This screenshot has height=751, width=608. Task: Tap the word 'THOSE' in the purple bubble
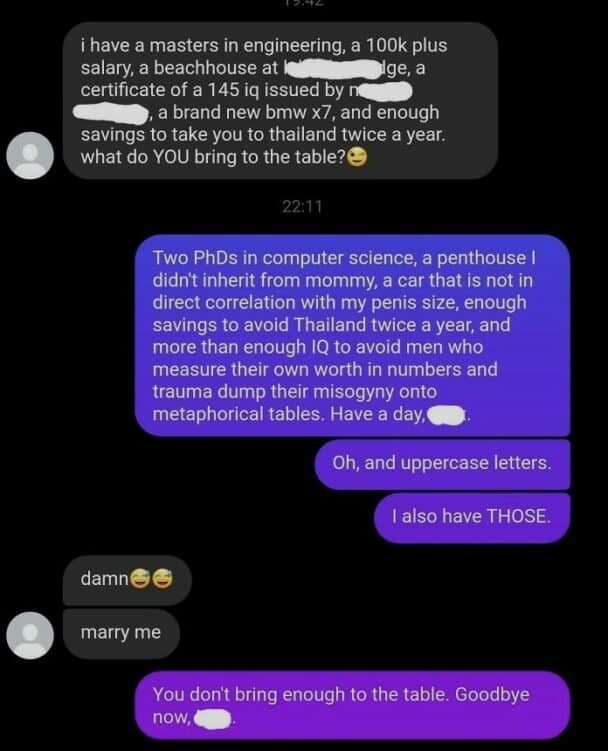(x=516, y=517)
